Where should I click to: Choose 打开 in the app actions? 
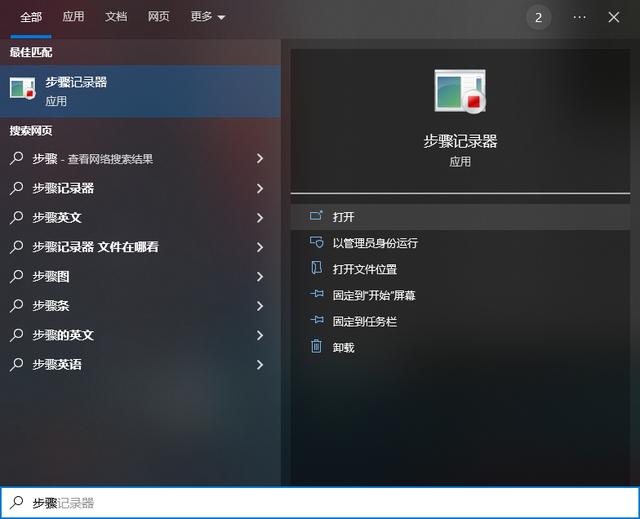(x=460, y=216)
